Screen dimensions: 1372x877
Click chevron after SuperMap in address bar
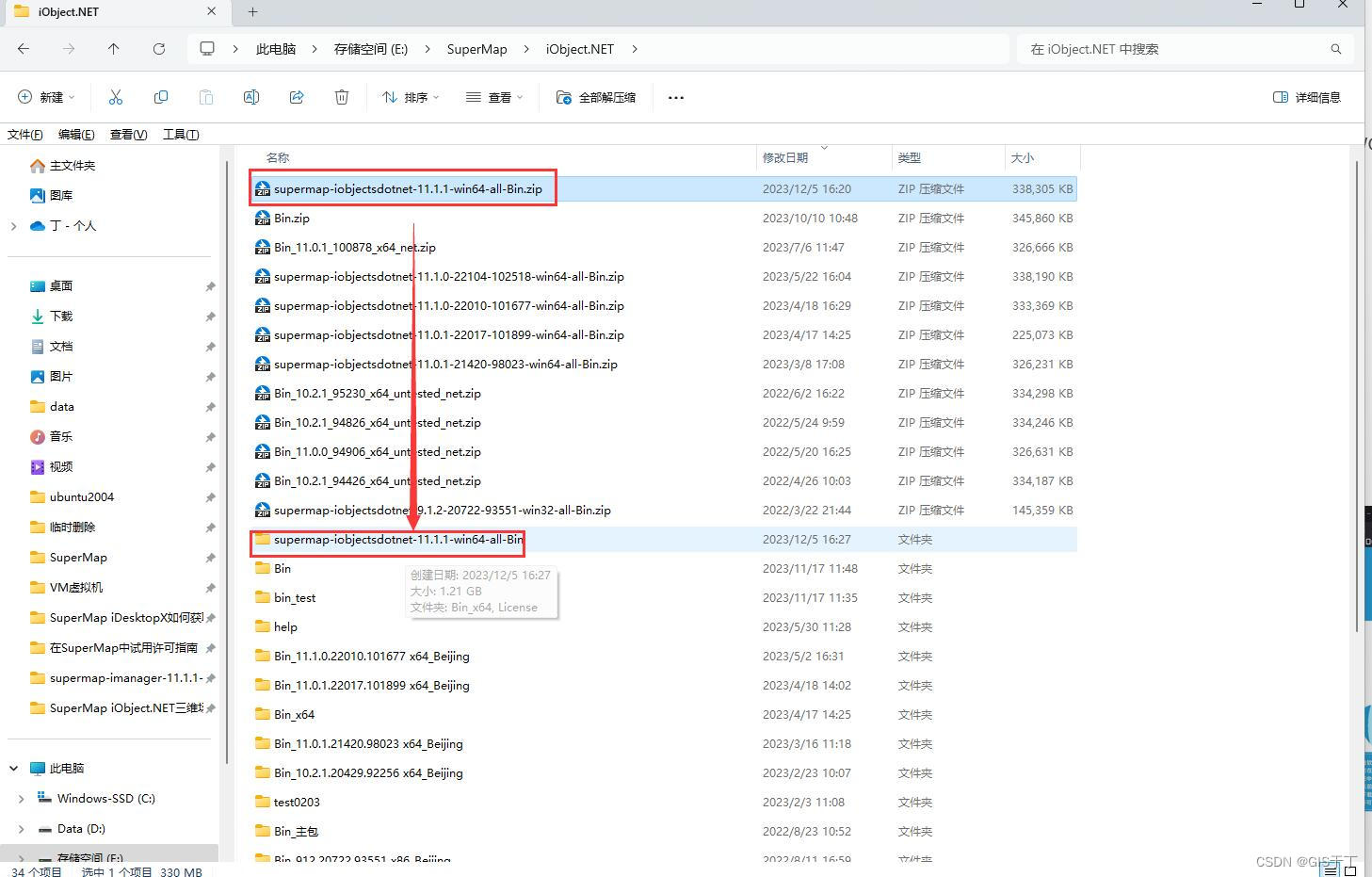click(526, 49)
